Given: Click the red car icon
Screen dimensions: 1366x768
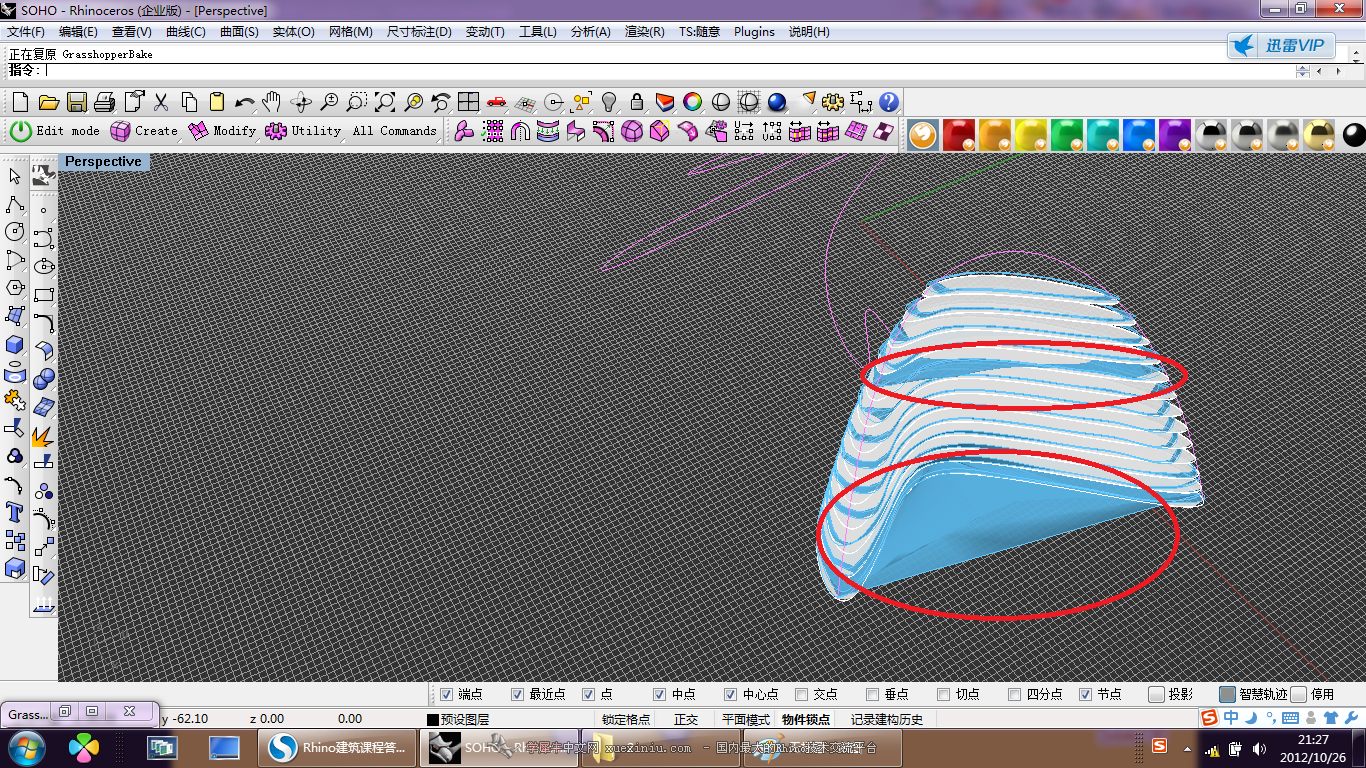Looking at the screenshot, I should click(x=496, y=102).
